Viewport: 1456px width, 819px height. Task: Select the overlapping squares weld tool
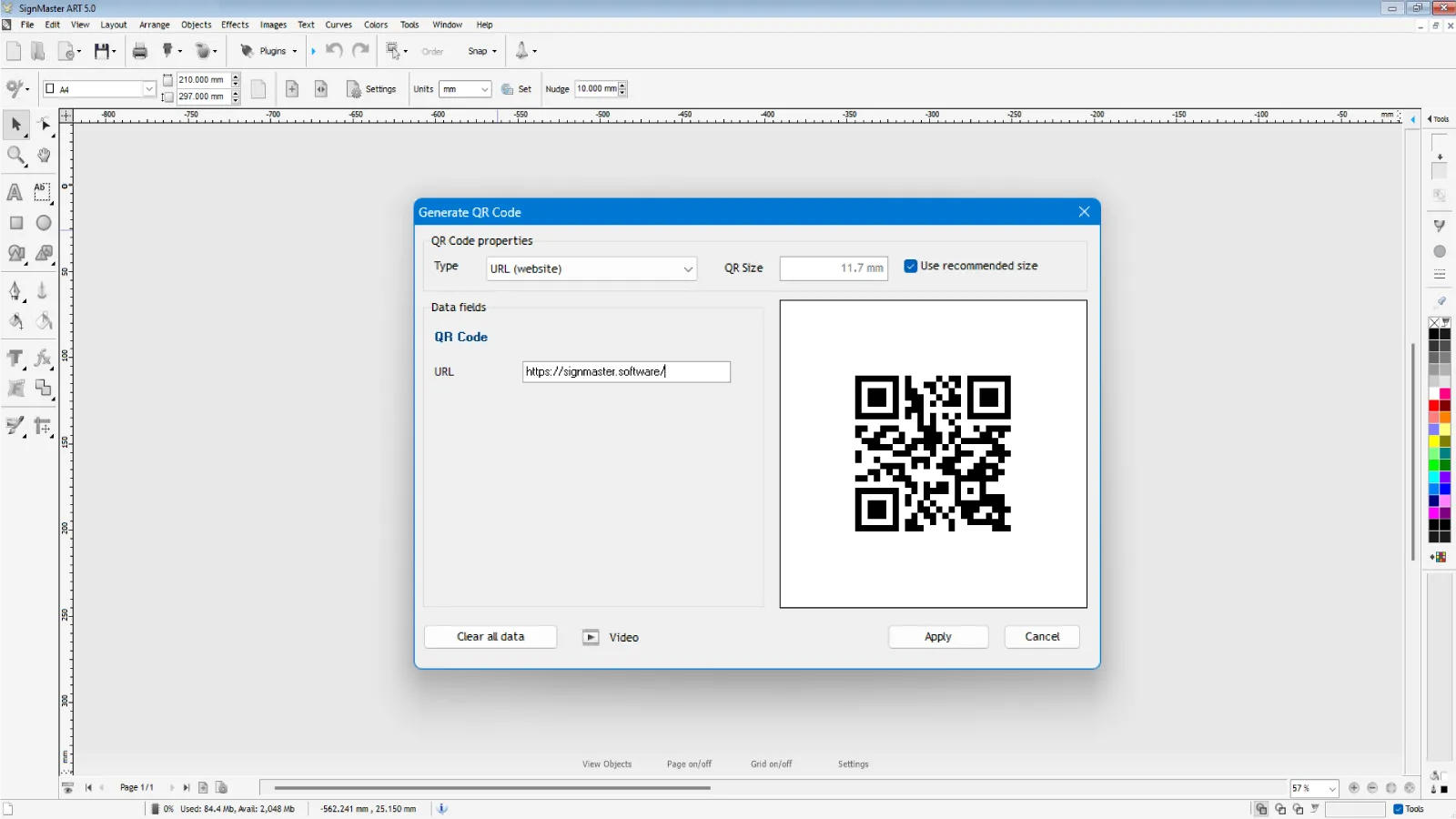click(43, 389)
